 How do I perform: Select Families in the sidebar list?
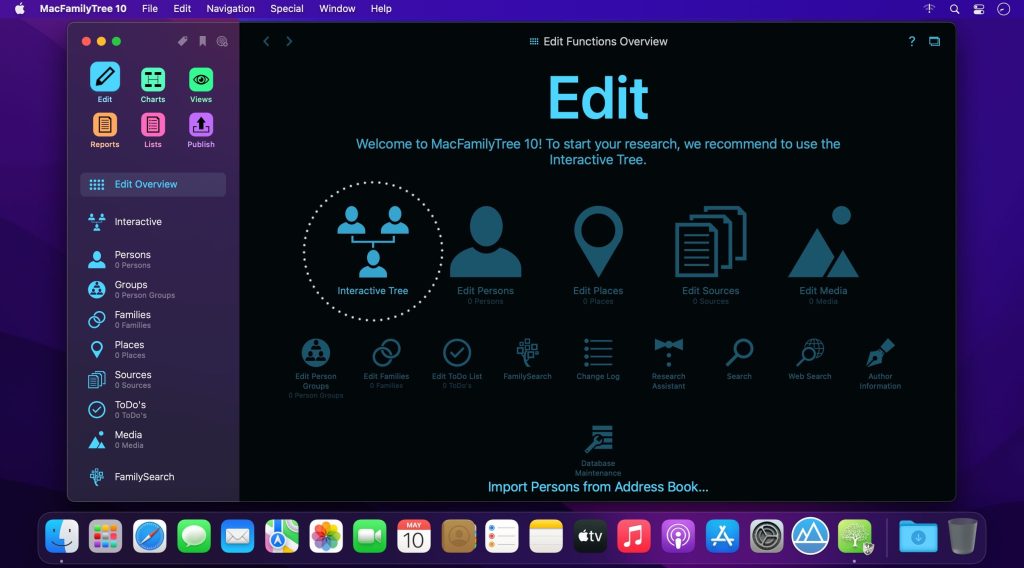coord(132,319)
